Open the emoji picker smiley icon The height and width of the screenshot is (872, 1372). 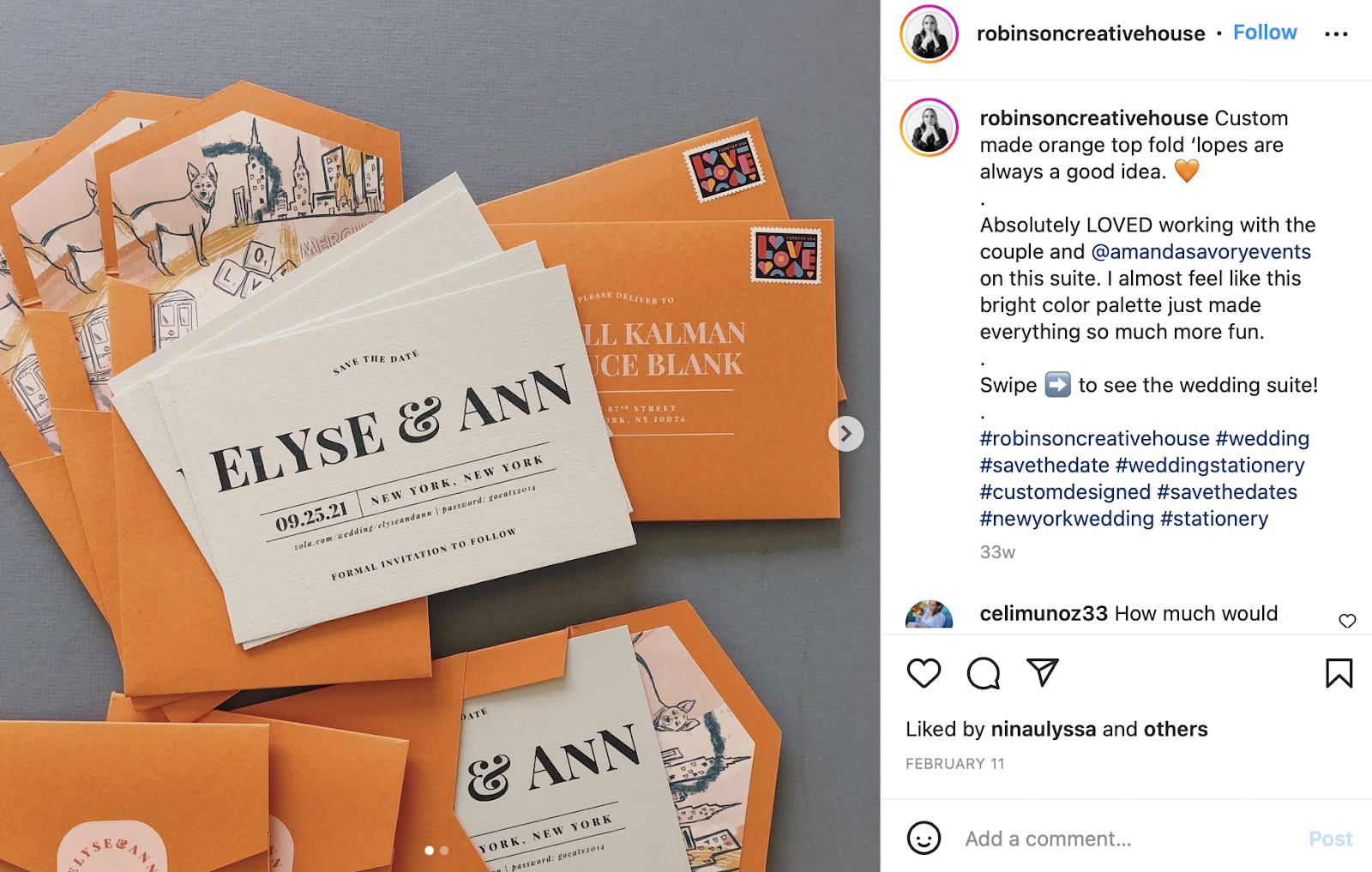coord(924,838)
